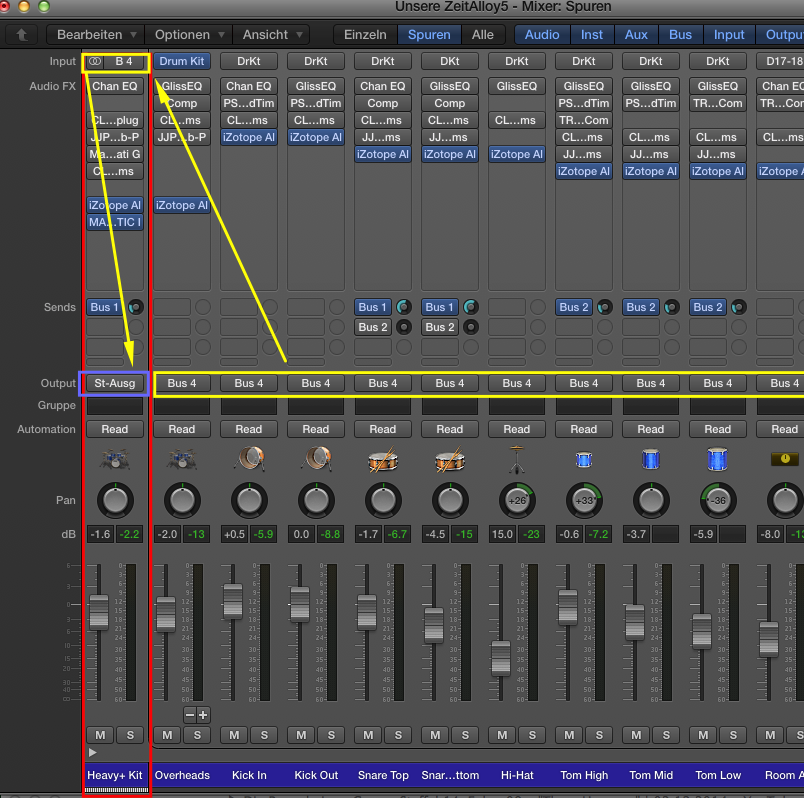Open the Heavy+ Kit Chan EQ plug-in
This screenshot has height=798, width=804.
(115, 86)
